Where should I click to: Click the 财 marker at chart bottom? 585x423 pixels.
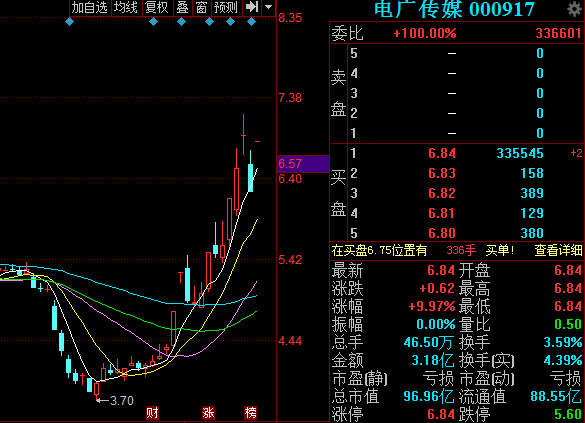click(x=152, y=413)
